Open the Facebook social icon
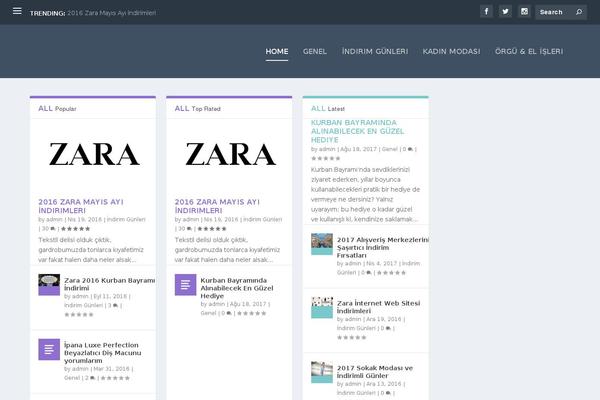The height and width of the screenshot is (400, 600). pyautogui.click(x=486, y=11)
